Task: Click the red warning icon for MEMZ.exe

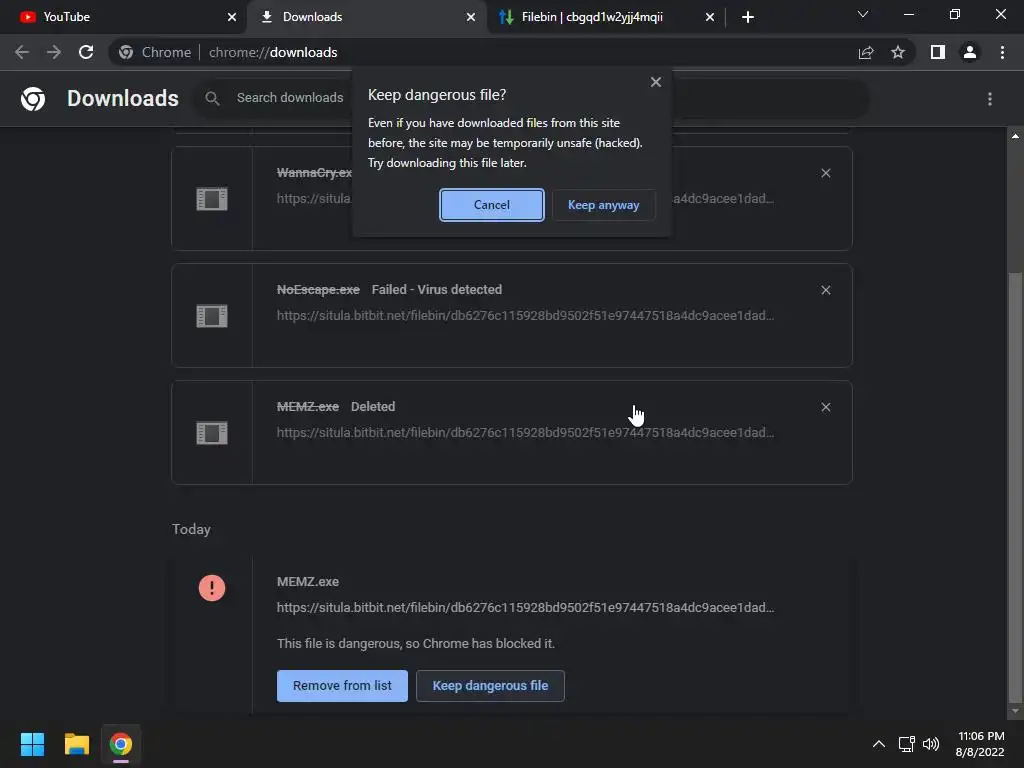Action: (x=212, y=588)
